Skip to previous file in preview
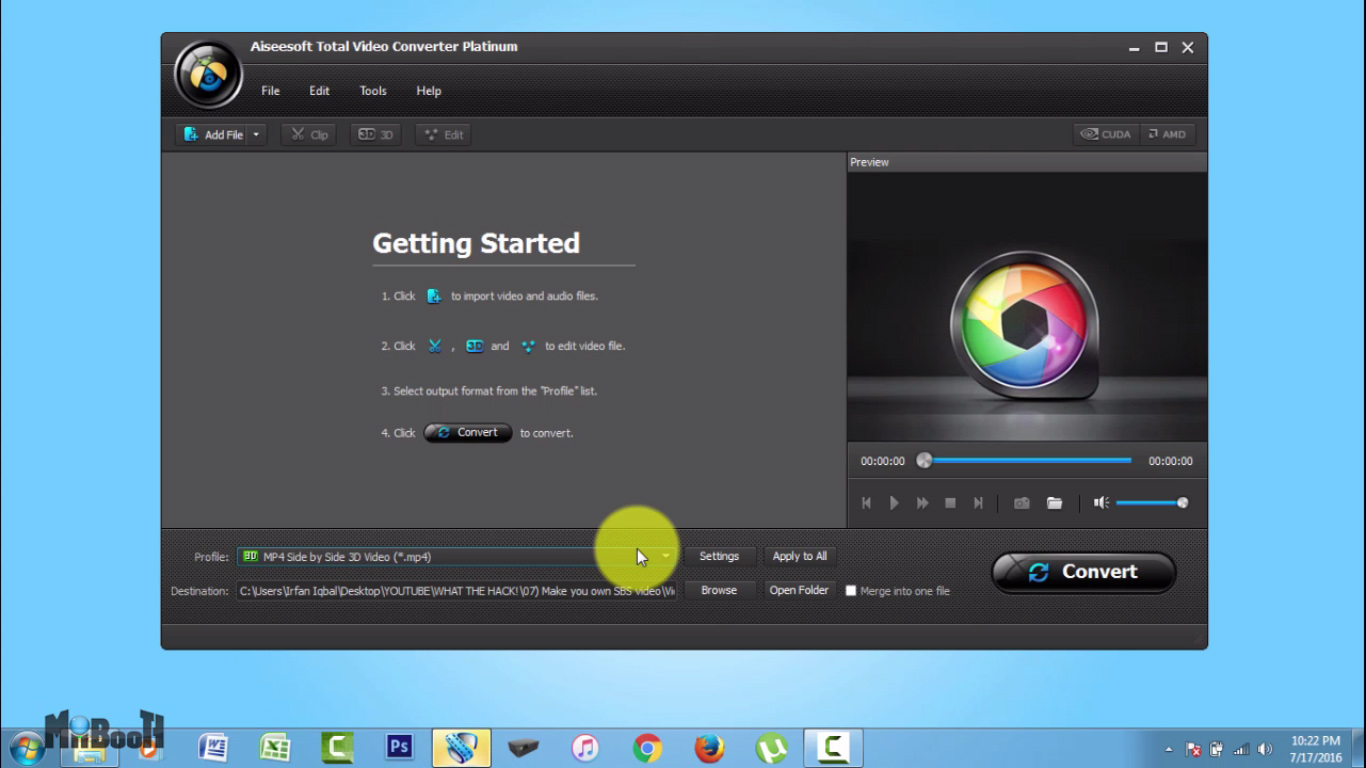Viewport: 1366px width, 768px height. pyautogui.click(x=866, y=503)
